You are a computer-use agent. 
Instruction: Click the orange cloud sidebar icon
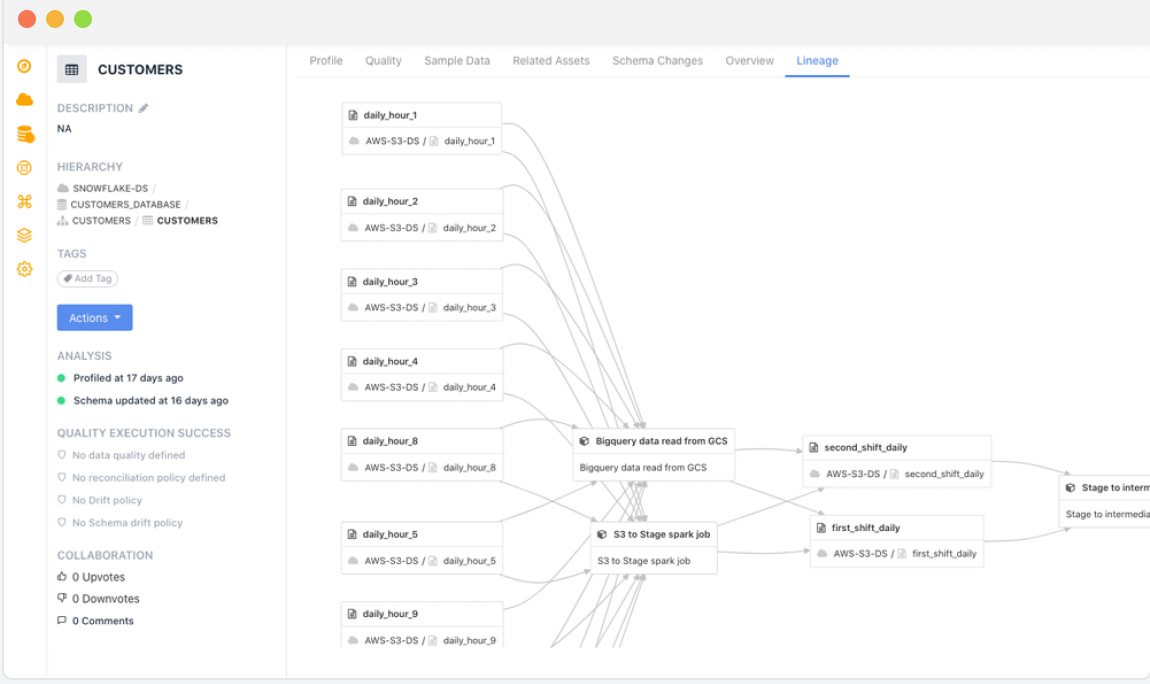[25, 100]
